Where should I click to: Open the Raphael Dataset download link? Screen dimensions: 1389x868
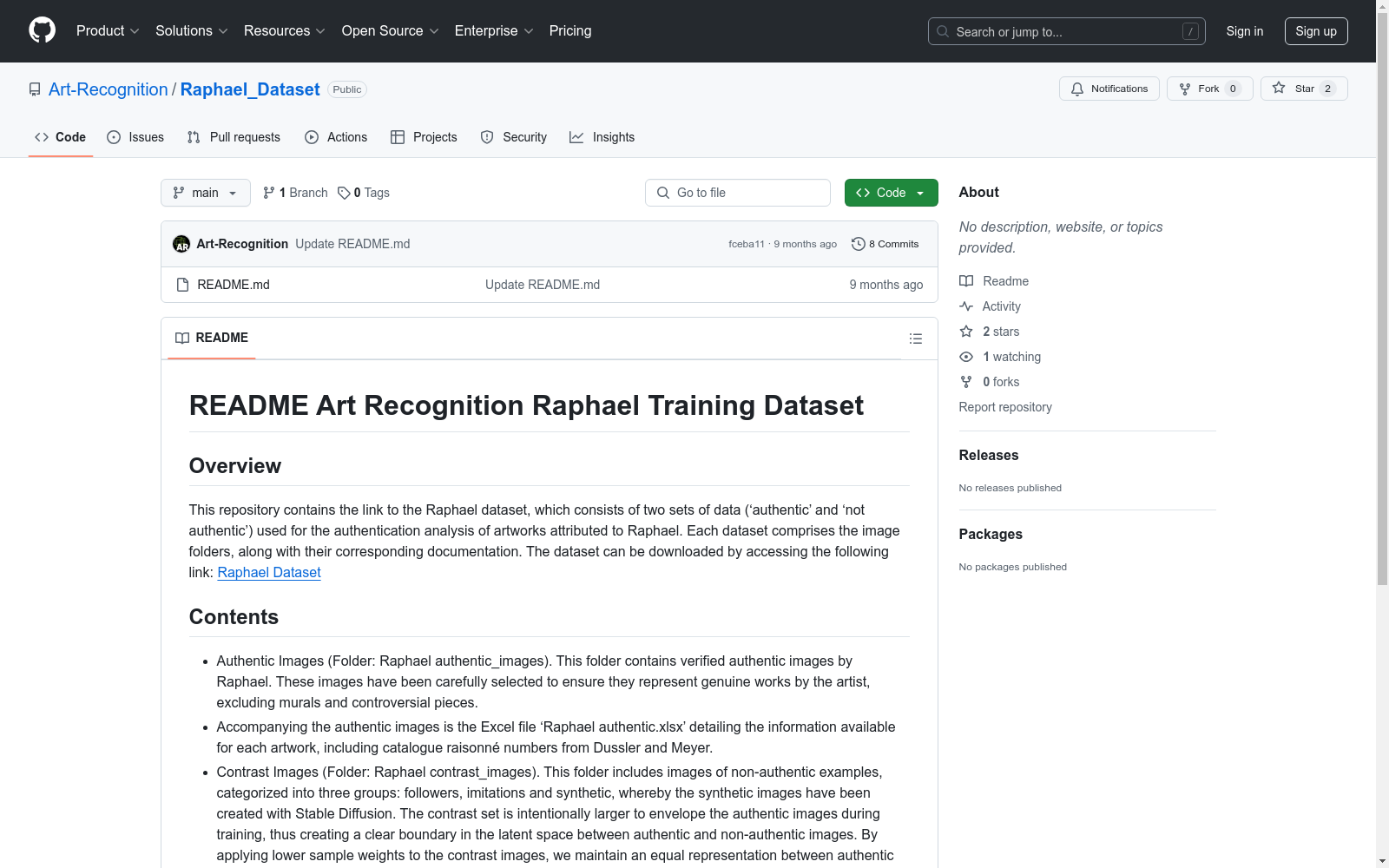pyautogui.click(x=269, y=573)
